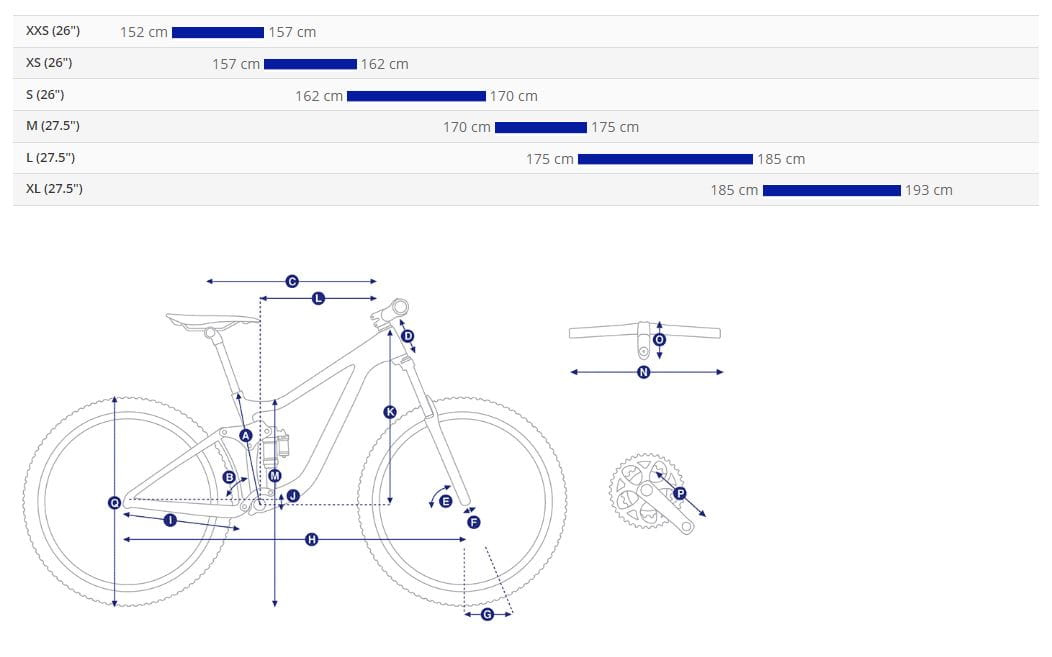The width and height of the screenshot is (1052, 657).
Task: Select the H wheelbase marker
Action: click(312, 540)
